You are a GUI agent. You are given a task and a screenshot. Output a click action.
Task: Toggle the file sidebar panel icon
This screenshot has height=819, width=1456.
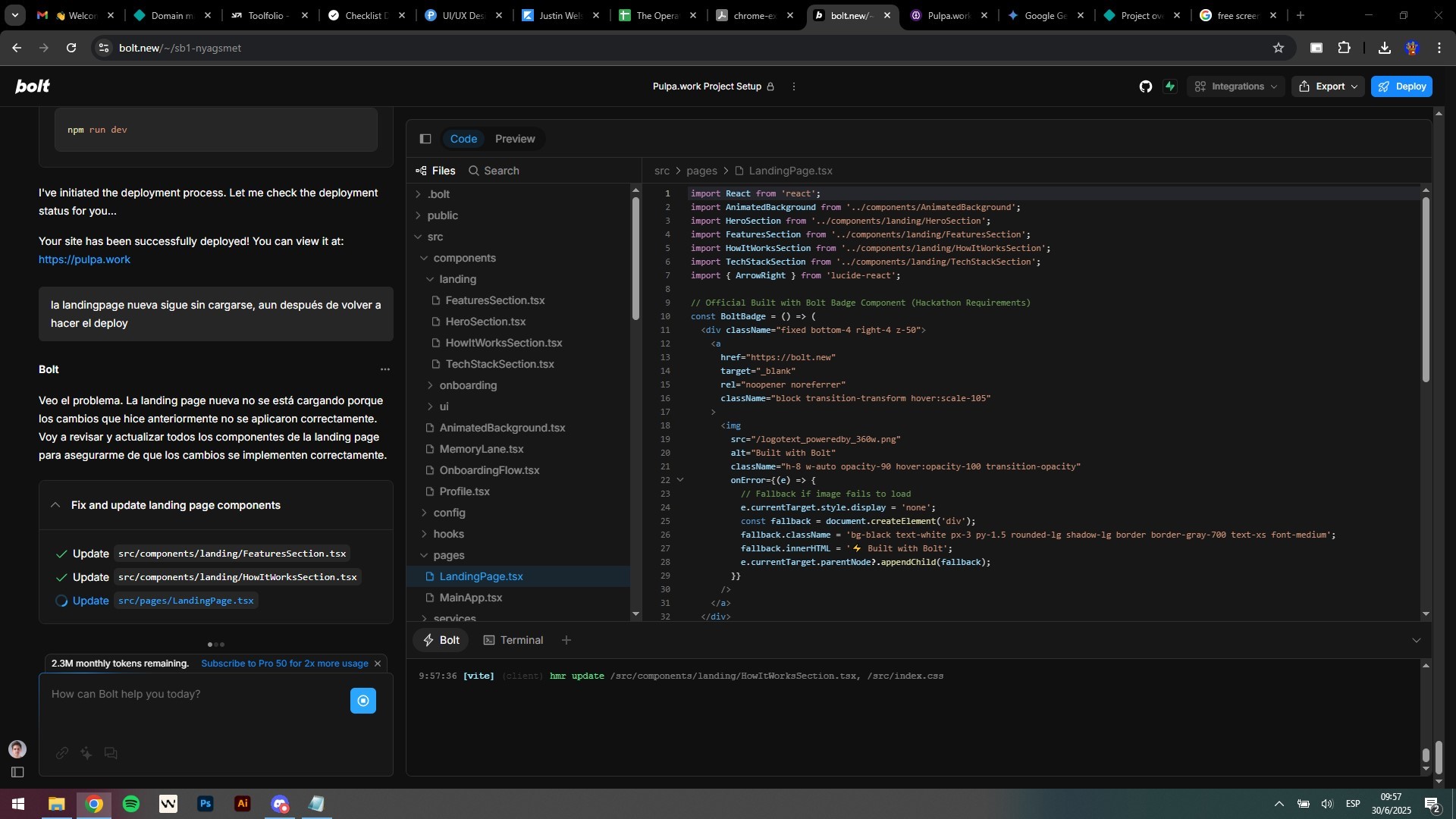point(425,139)
